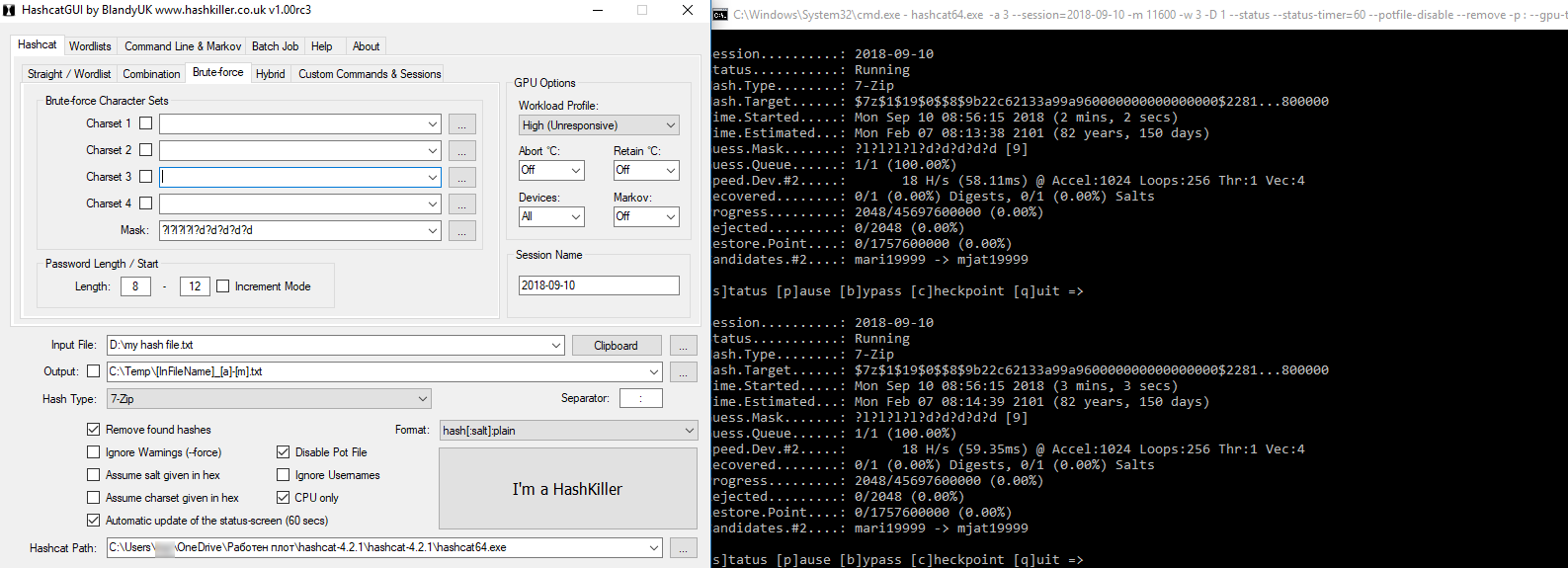
Task: Open Mask file browse button
Action: coord(461,231)
